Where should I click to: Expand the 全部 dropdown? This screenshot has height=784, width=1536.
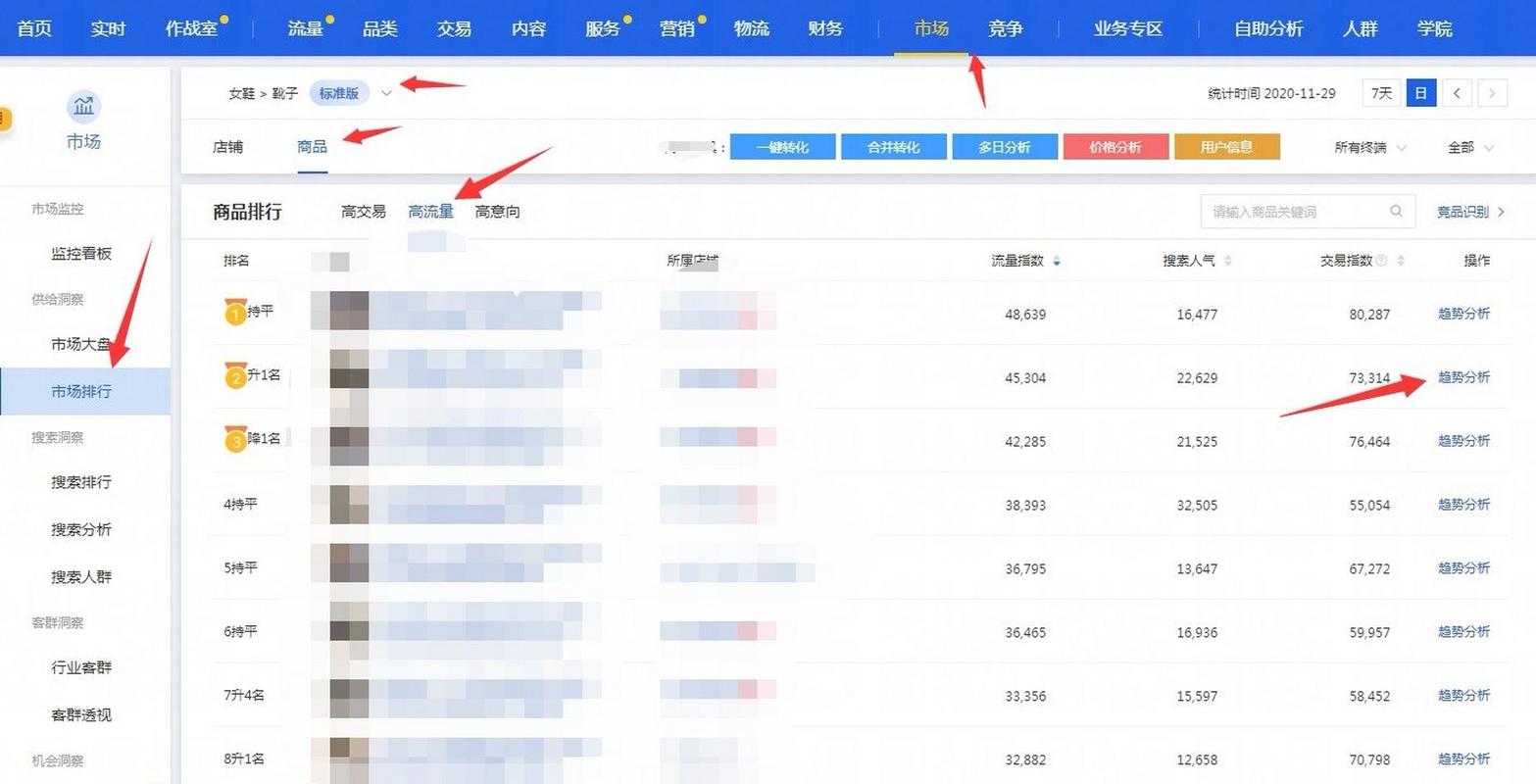click(x=1470, y=147)
